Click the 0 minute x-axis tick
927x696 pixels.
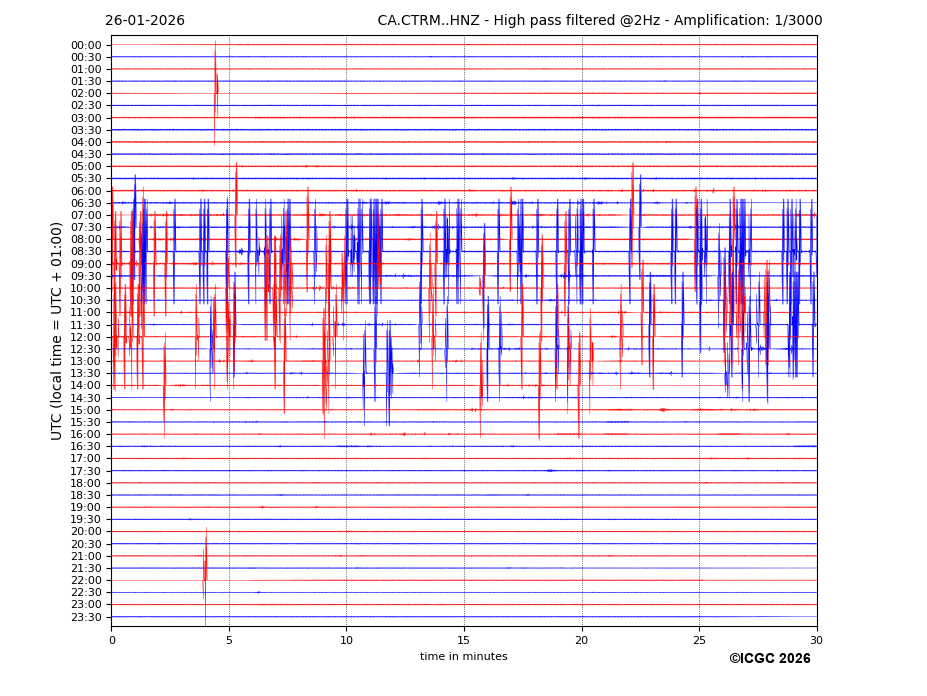[112, 640]
